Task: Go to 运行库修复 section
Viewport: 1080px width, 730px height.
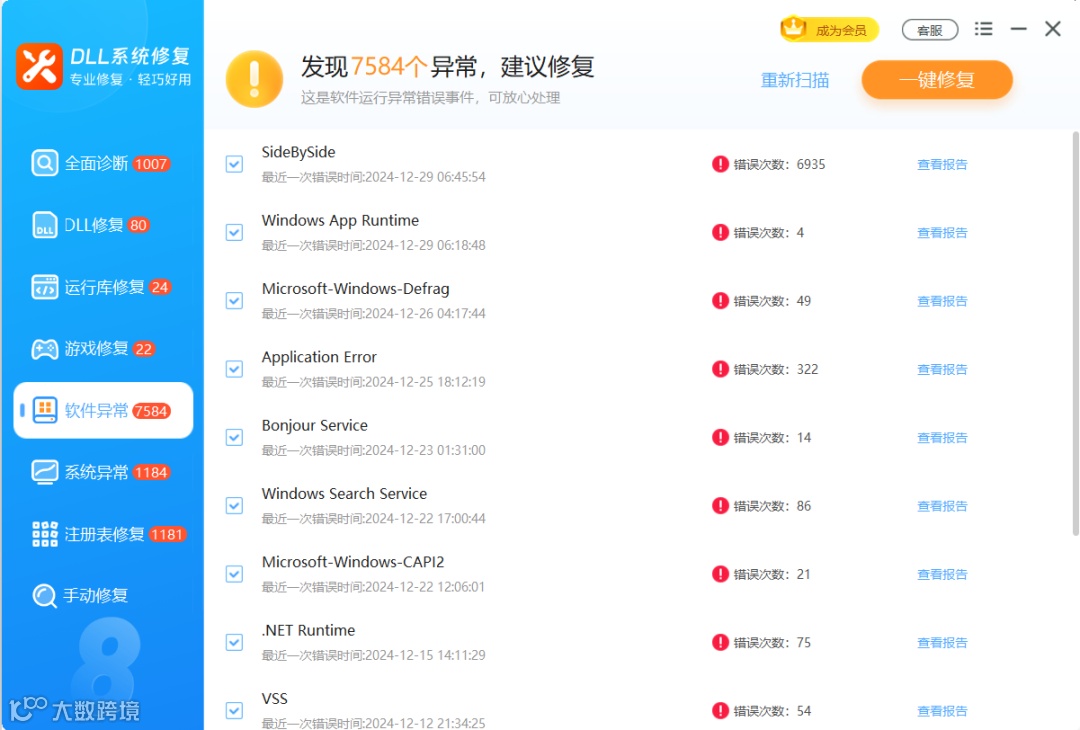Action: click(x=103, y=287)
